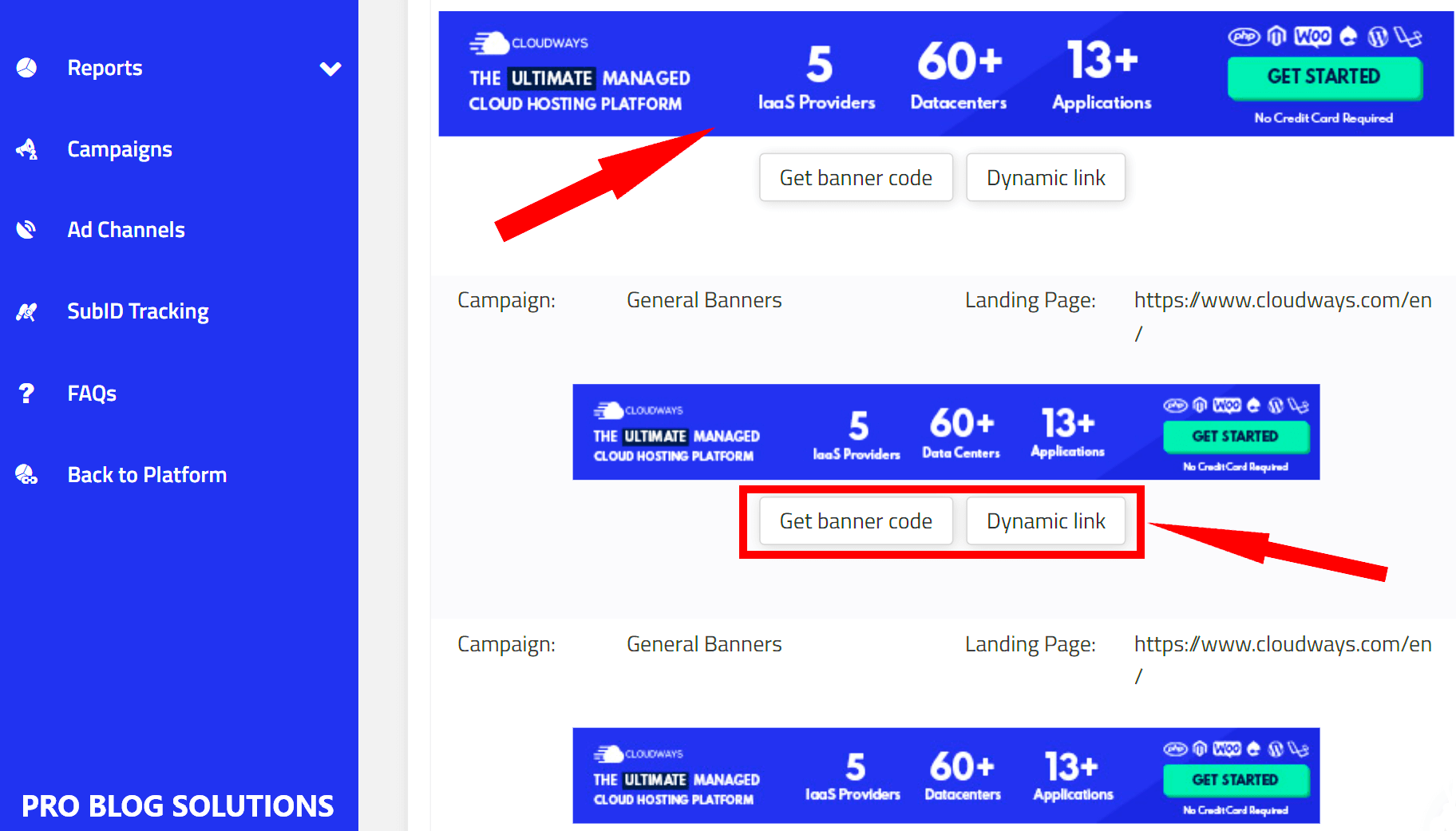Click the Reports pie chart icon

[26, 68]
